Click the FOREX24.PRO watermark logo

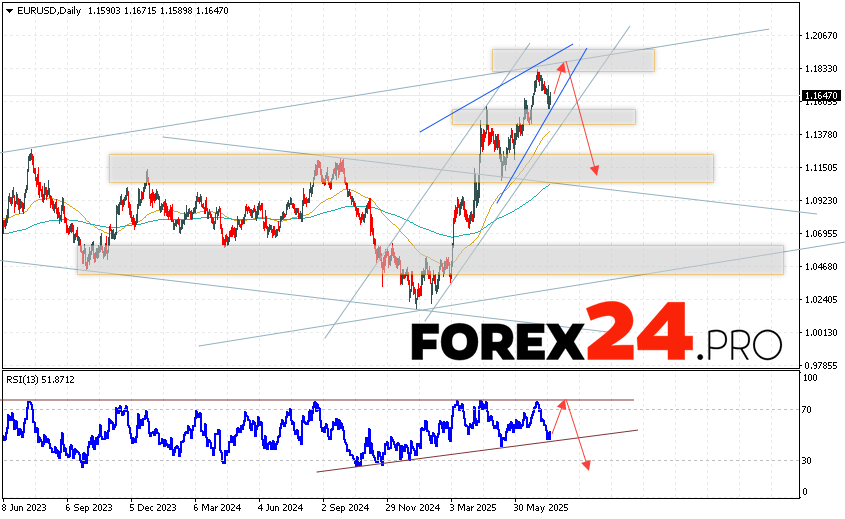pyautogui.click(x=596, y=333)
